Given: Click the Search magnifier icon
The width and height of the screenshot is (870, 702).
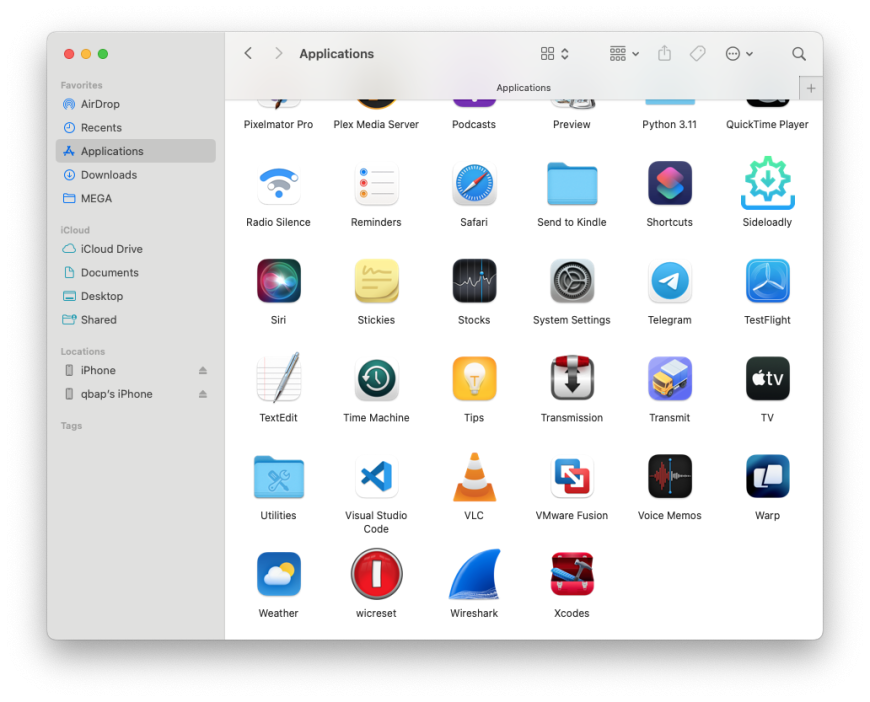Looking at the screenshot, I should (x=799, y=53).
